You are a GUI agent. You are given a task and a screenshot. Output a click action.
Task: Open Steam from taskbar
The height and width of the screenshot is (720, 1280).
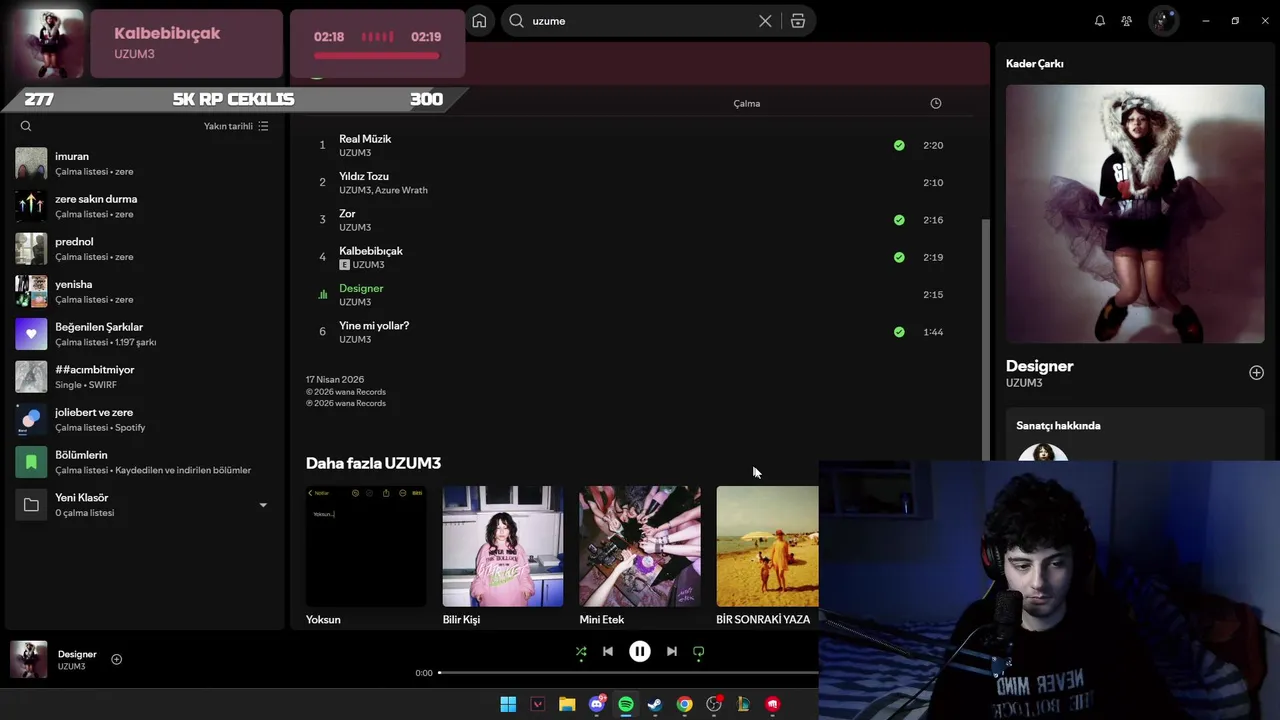655,704
